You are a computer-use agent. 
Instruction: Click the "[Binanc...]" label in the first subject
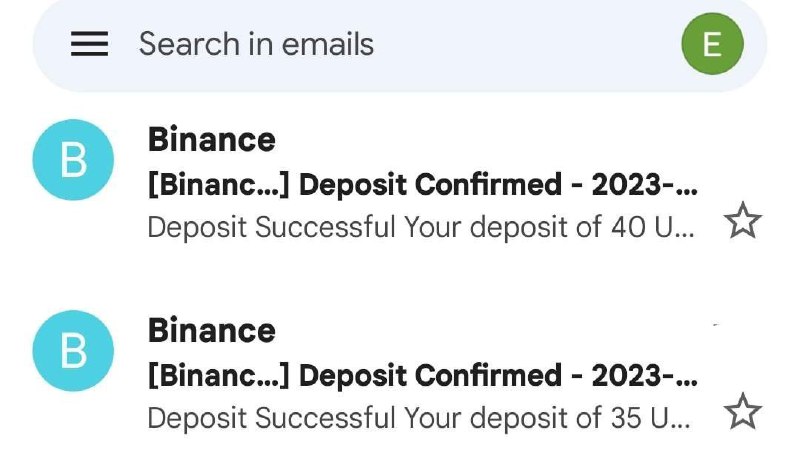(218, 185)
